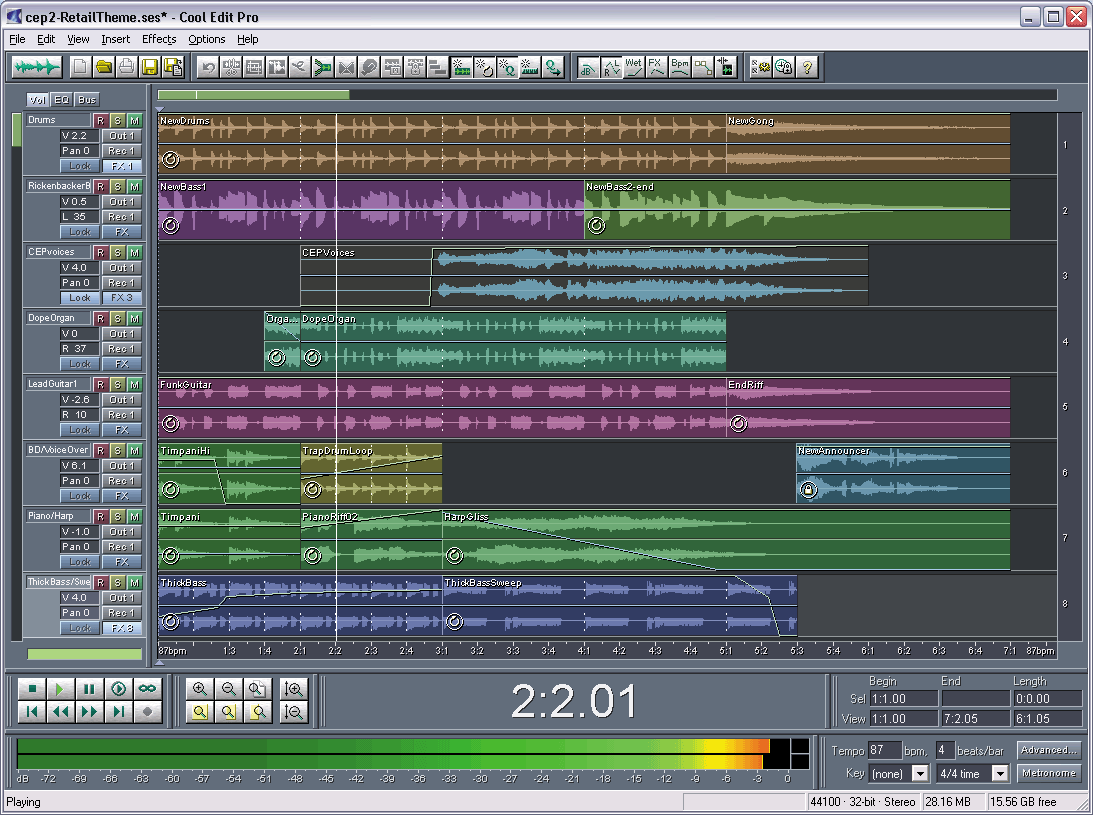
Task: Click the green horizontal scroll bar above tracks
Action: pos(253,95)
